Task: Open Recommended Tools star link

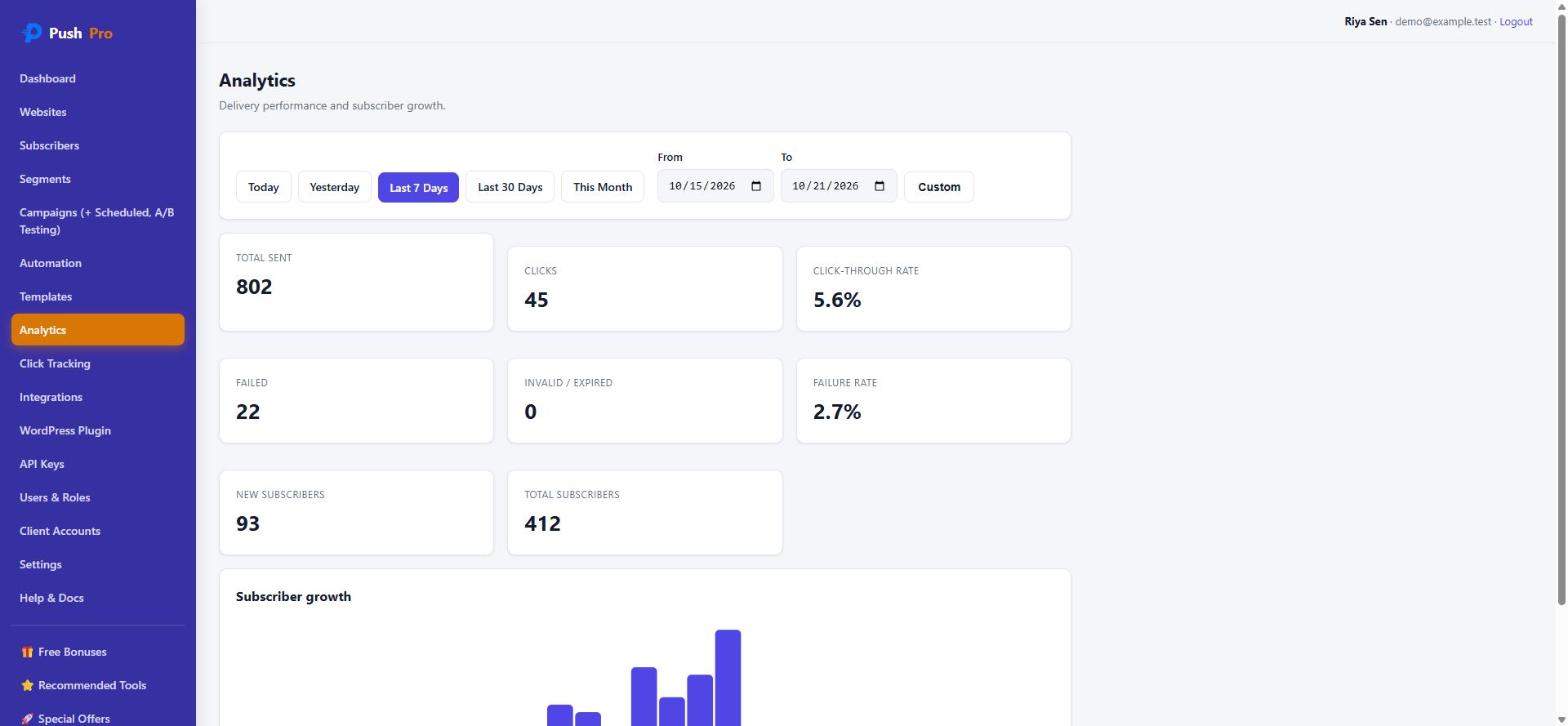Action: tap(97, 686)
